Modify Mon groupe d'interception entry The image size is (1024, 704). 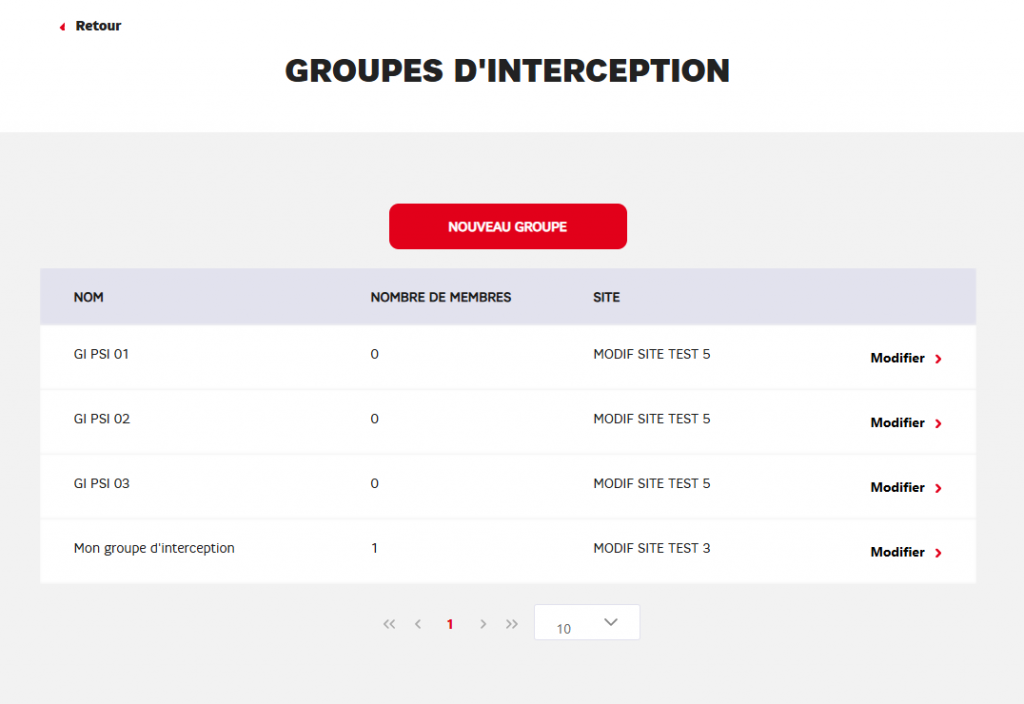[897, 552]
